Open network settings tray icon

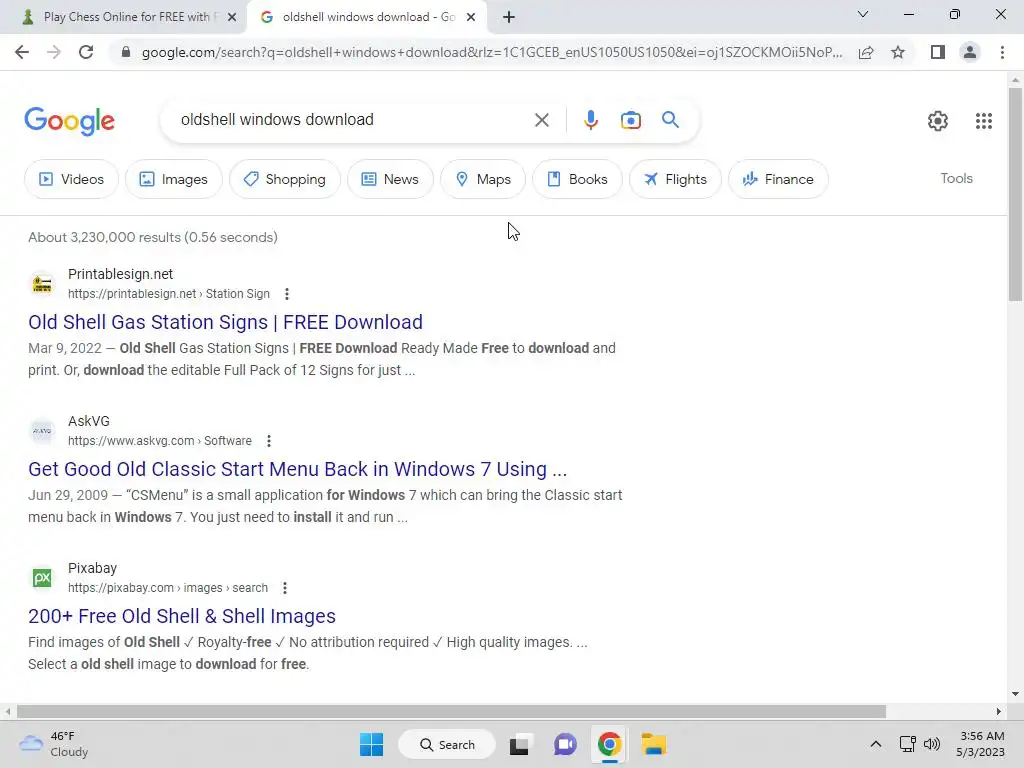coord(907,744)
